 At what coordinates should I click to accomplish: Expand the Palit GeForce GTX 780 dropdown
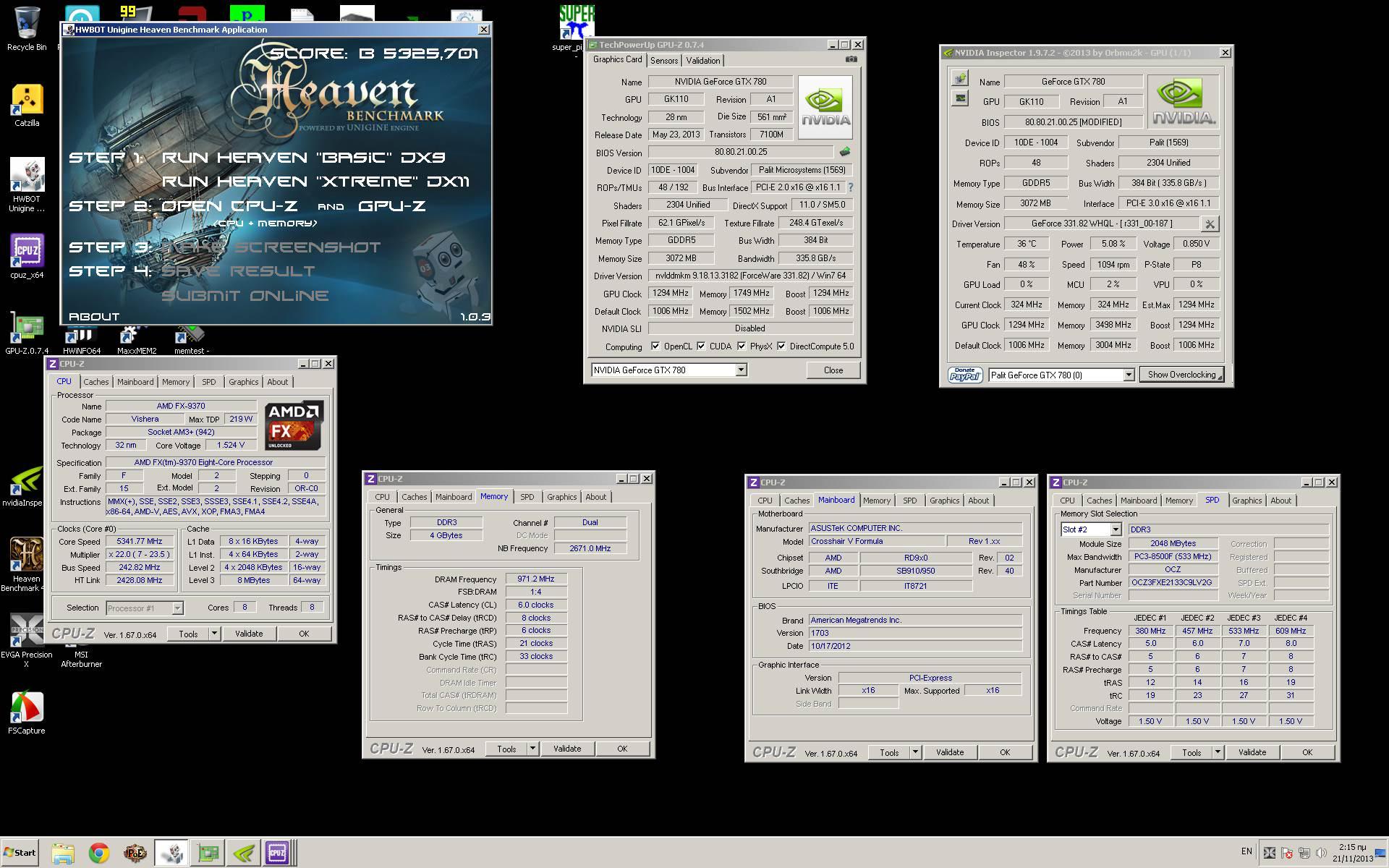tap(1129, 375)
